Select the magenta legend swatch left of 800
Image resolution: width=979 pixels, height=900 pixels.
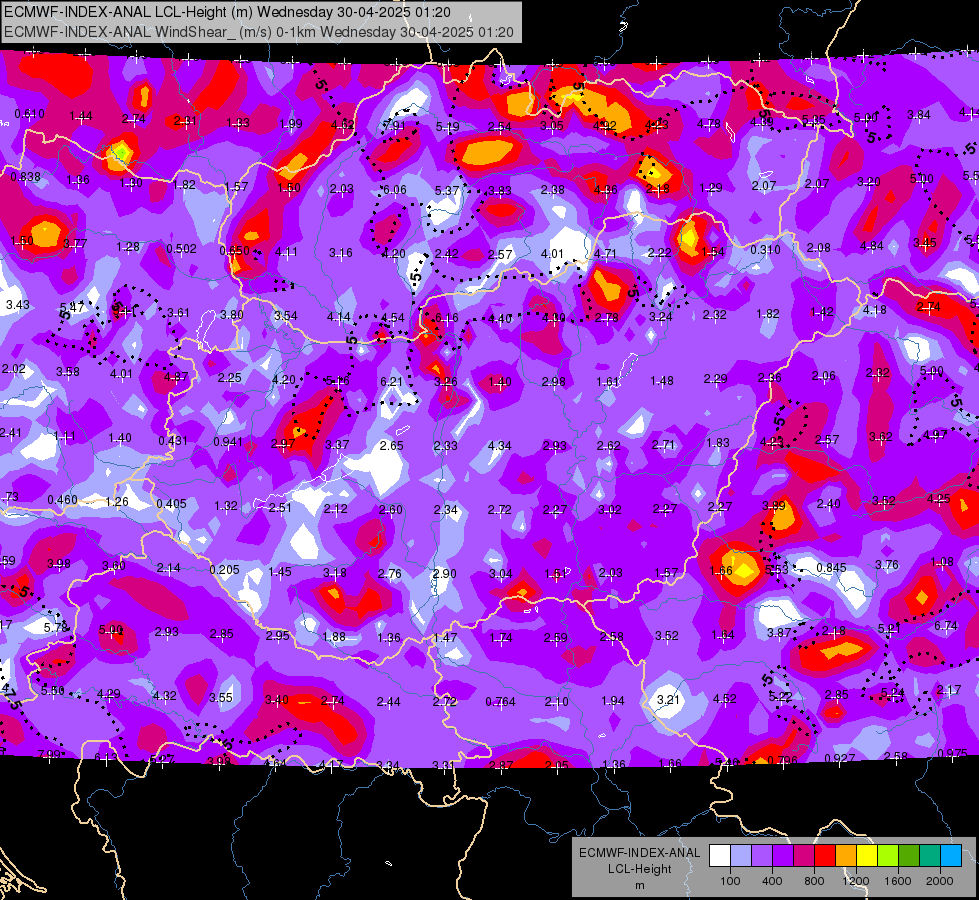(804, 856)
